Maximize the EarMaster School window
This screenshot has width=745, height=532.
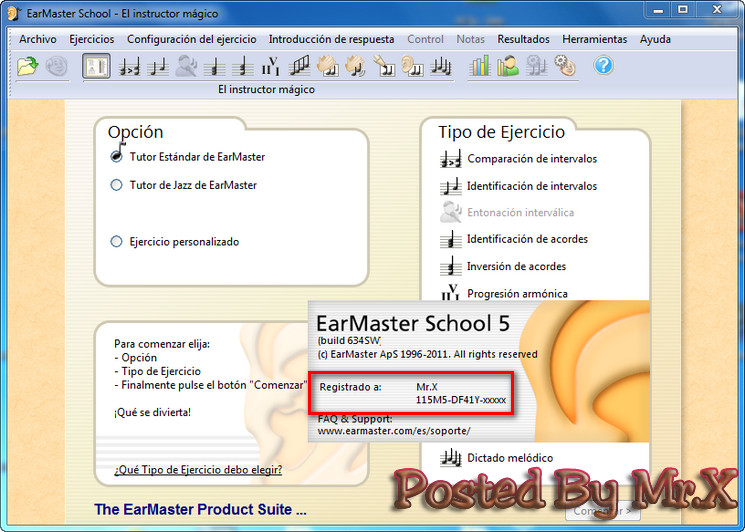[683, 10]
